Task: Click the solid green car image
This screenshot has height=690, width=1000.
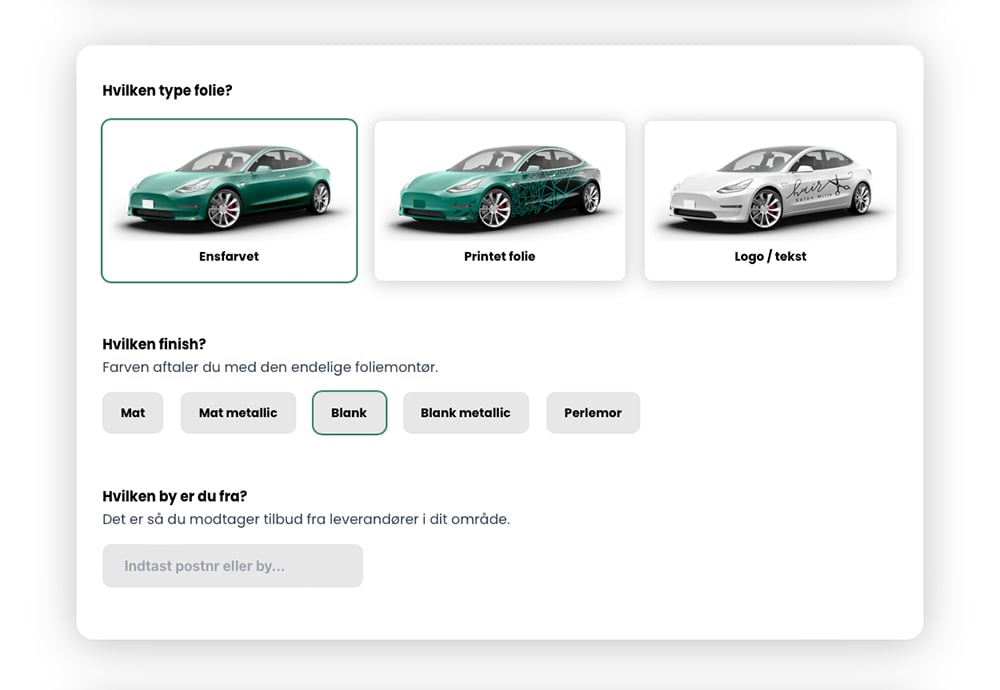Action: tap(229, 186)
